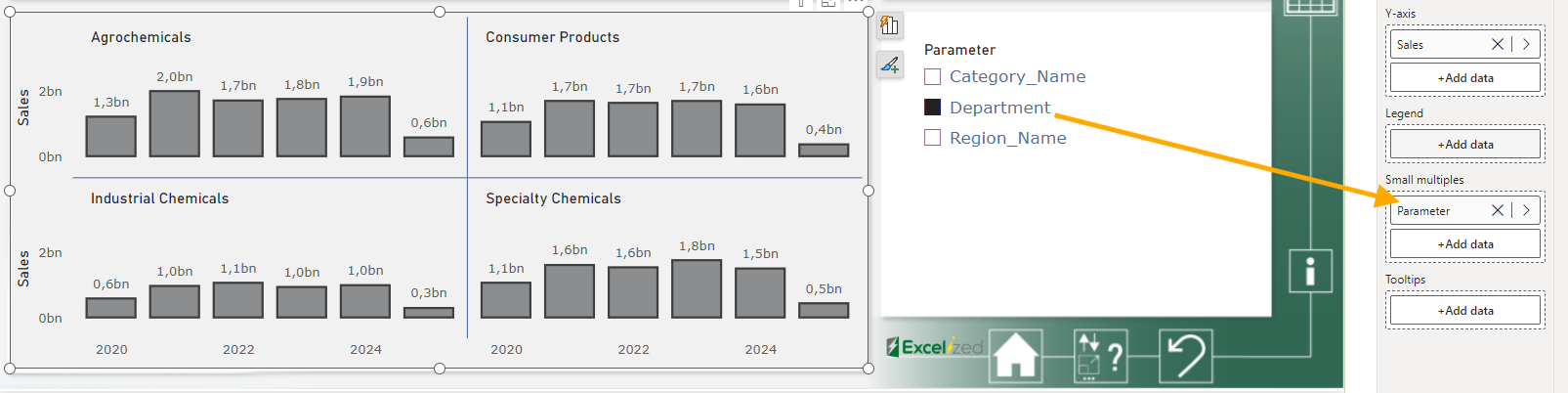
Task: Click the Industrial Chemicals 0,3bn bar
Action: (429, 313)
